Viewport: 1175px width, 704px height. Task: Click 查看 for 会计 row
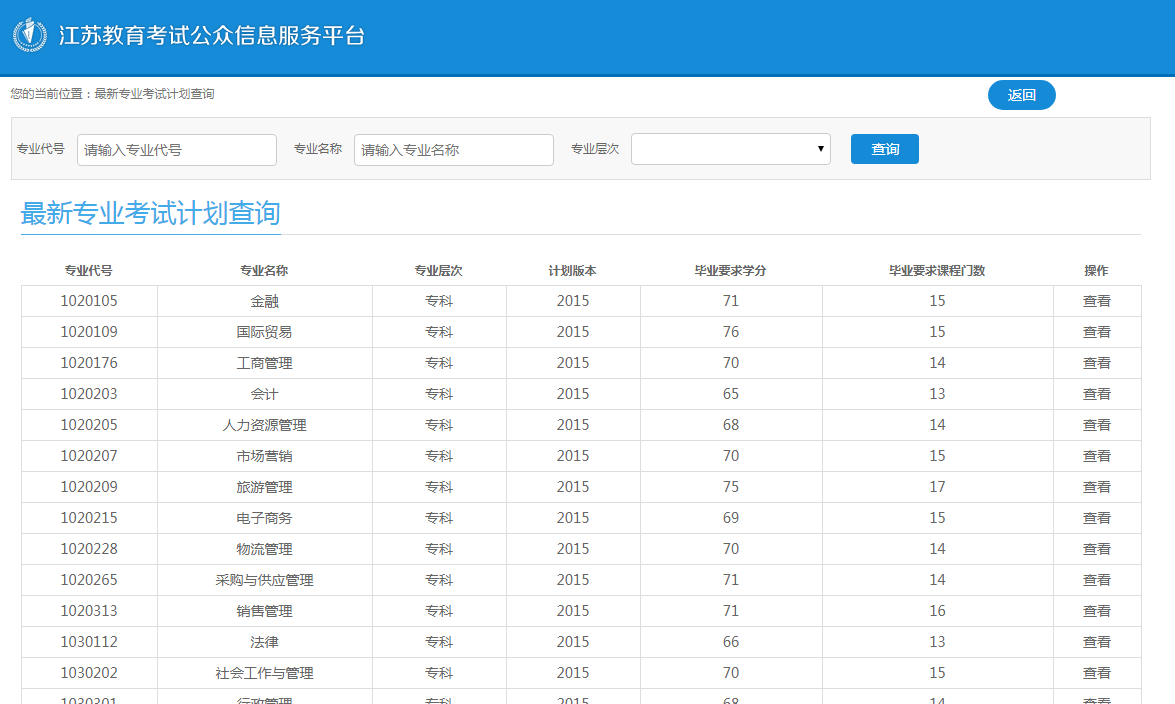click(1096, 394)
